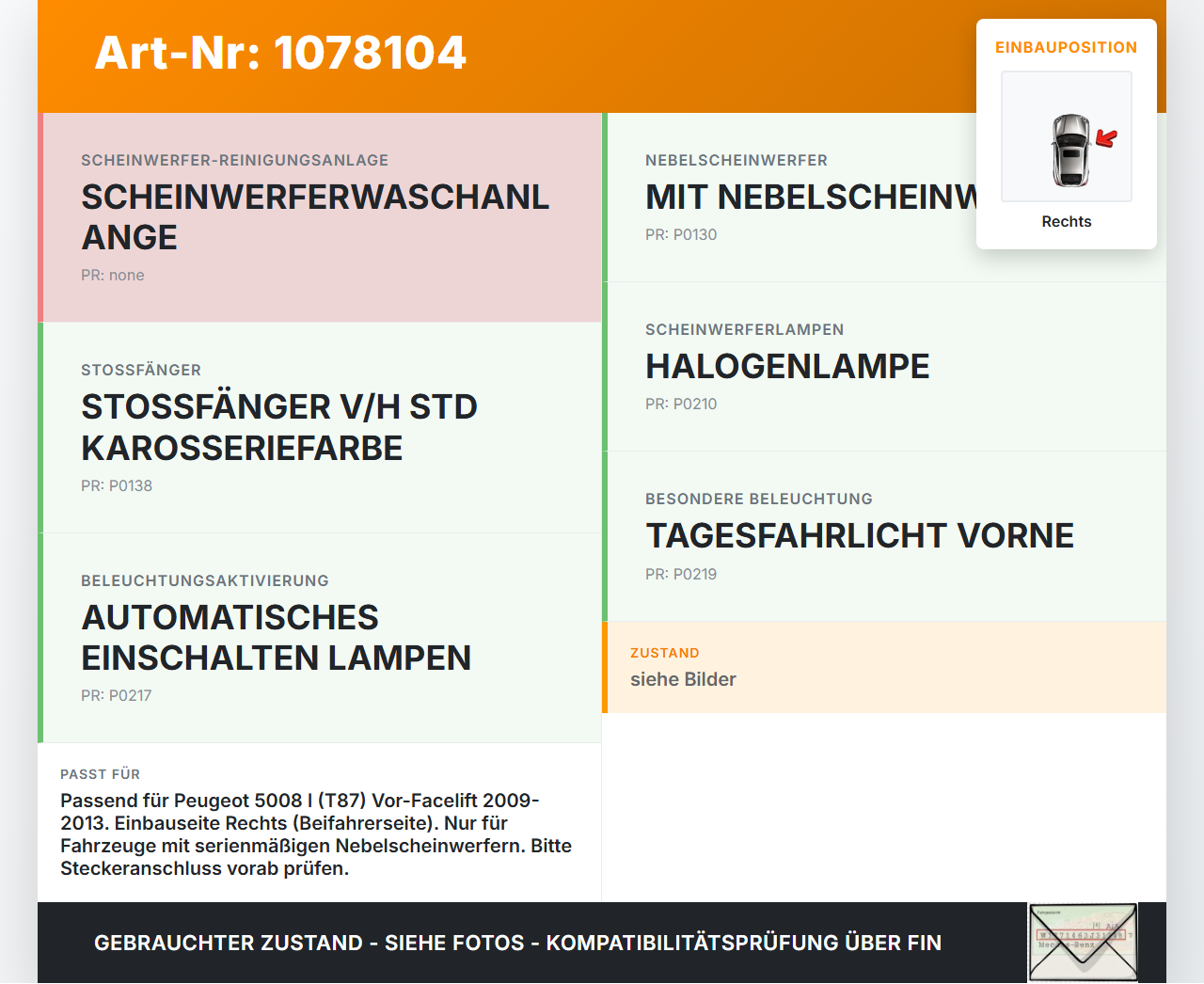
Task: Click the 'SCHEINWERFER-REINIGUNGSANLAGE' category label
Action: click(234, 160)
